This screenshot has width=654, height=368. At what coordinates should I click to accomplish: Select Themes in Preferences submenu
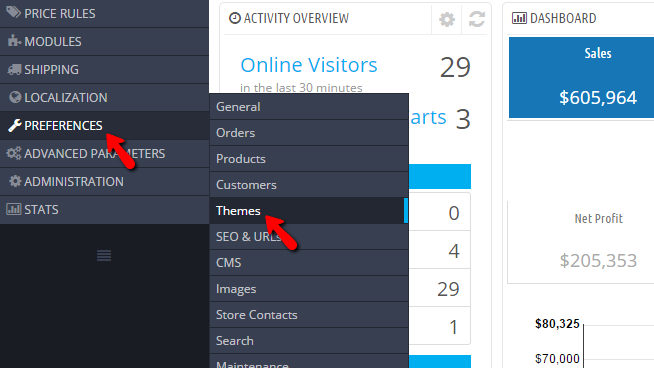(x=309, y=211)
